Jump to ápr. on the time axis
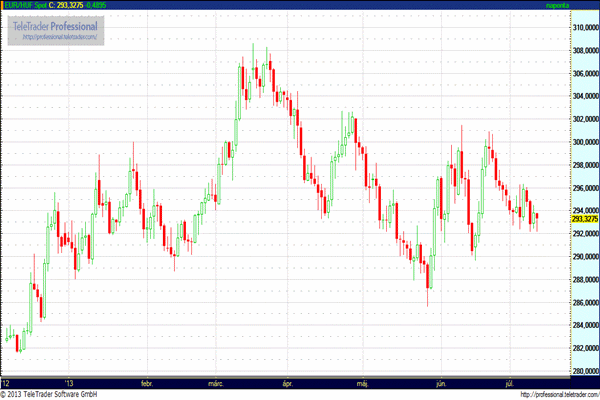This screenshot has height=400, width=600. 288,382
